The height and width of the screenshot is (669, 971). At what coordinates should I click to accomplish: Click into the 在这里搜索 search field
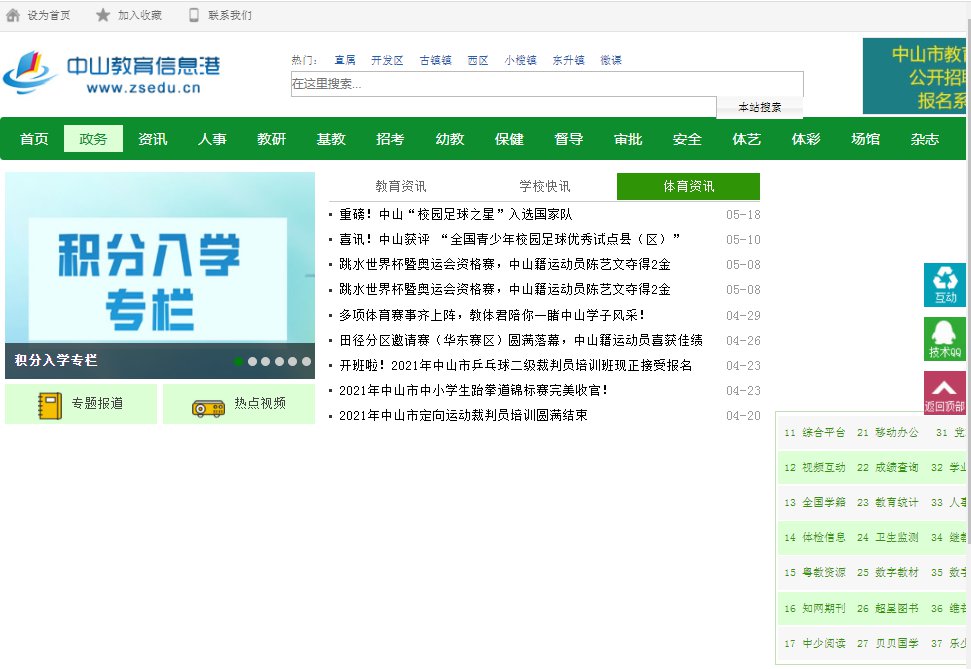pos(546,84)
